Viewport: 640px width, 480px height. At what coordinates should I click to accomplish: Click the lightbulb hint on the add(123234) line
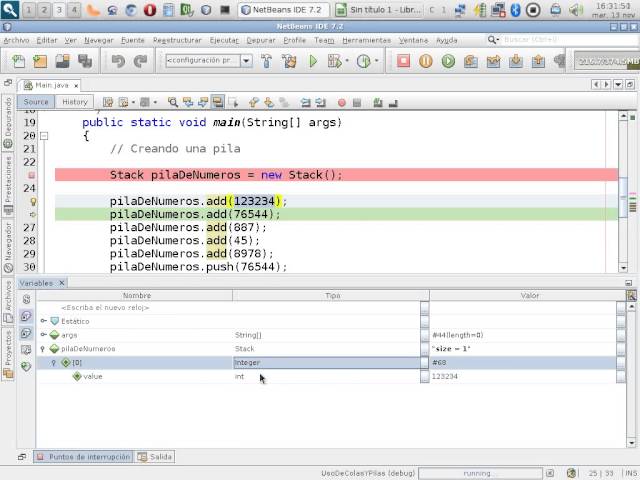(x=33, y=201)
